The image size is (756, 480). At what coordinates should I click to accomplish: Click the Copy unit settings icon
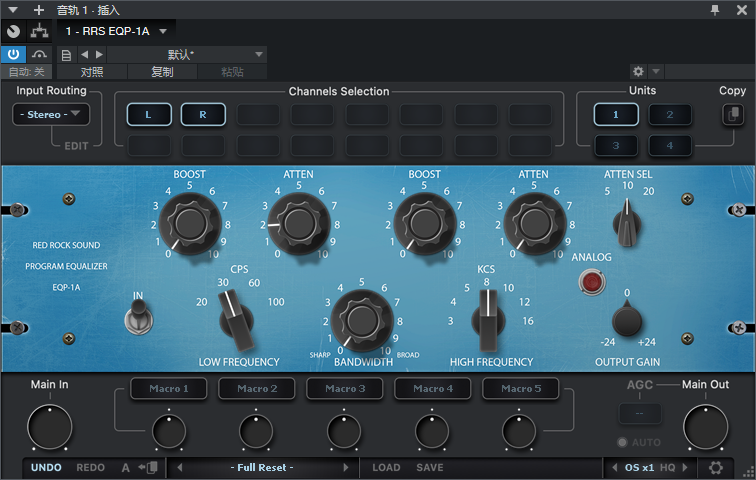point(733,115)
